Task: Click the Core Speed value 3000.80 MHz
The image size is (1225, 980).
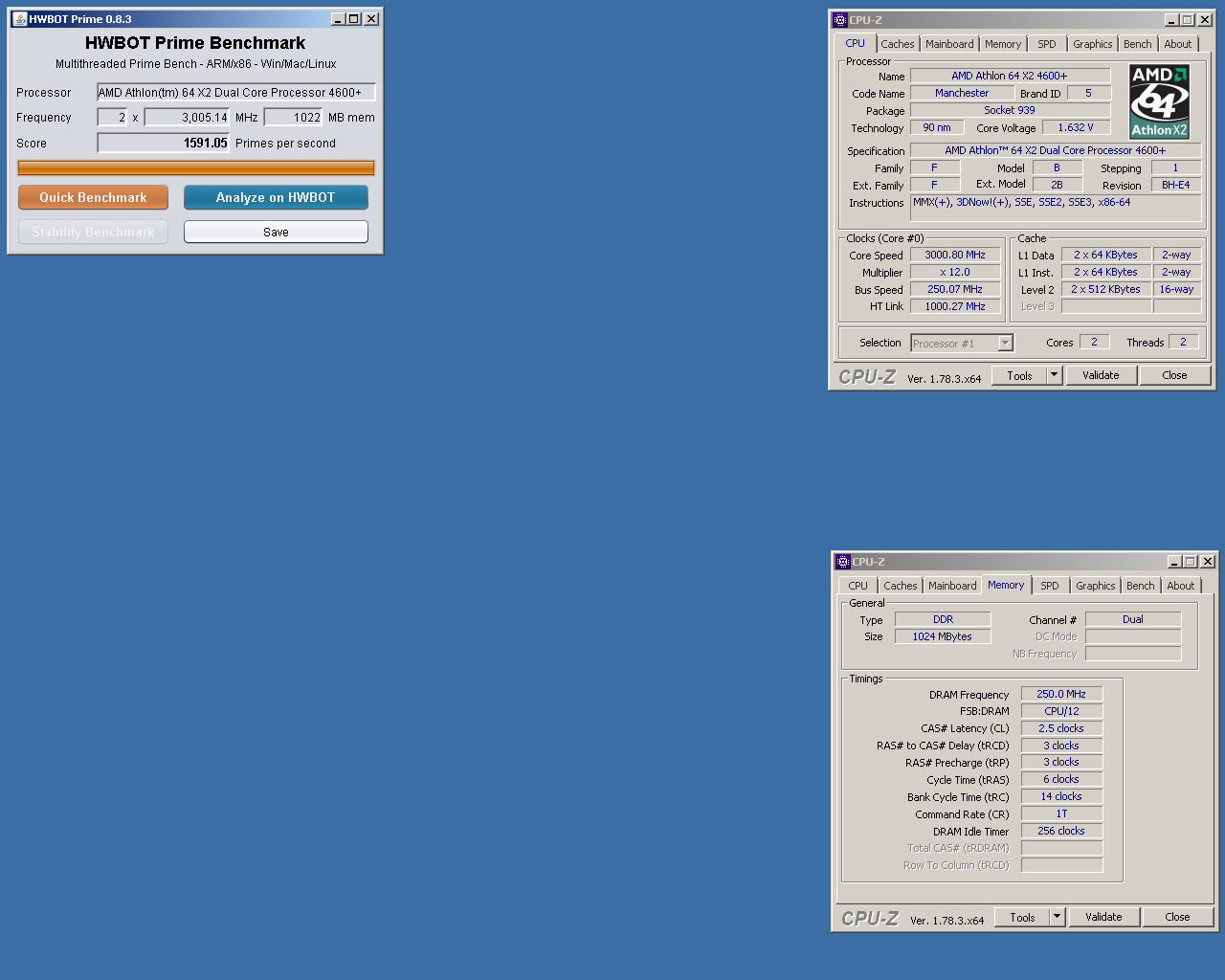Action: click(x=955, y=255)
